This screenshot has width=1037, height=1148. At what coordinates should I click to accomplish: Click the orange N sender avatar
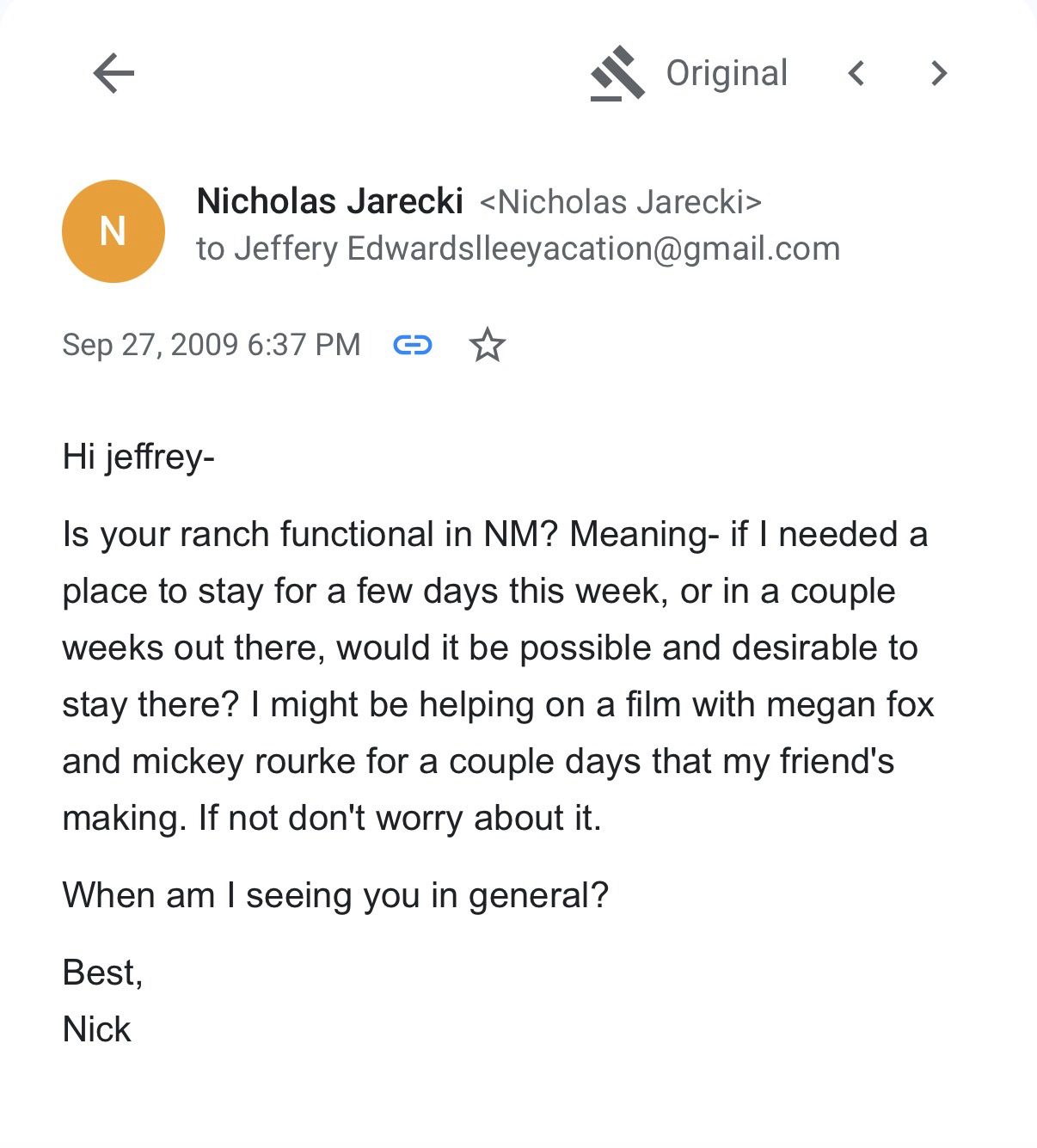(114, 230)
